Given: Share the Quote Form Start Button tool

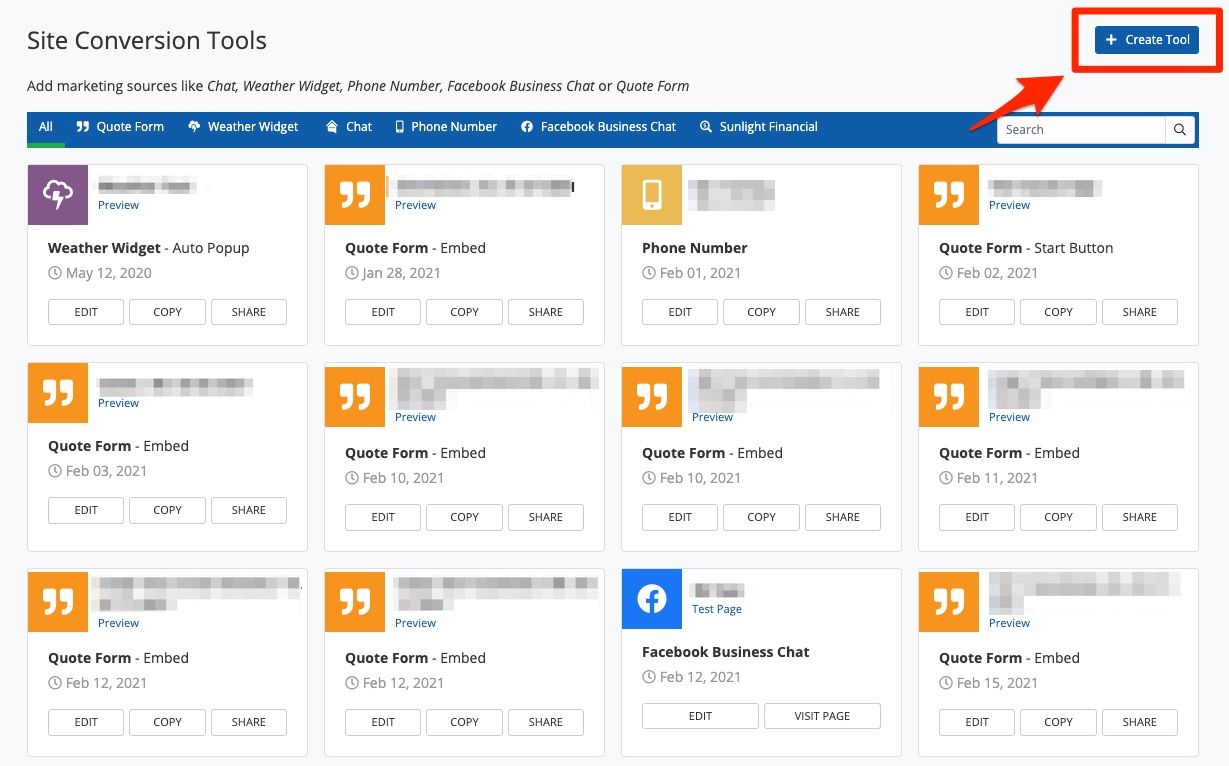Looking at the screenshot, I should click(1139, 312).
